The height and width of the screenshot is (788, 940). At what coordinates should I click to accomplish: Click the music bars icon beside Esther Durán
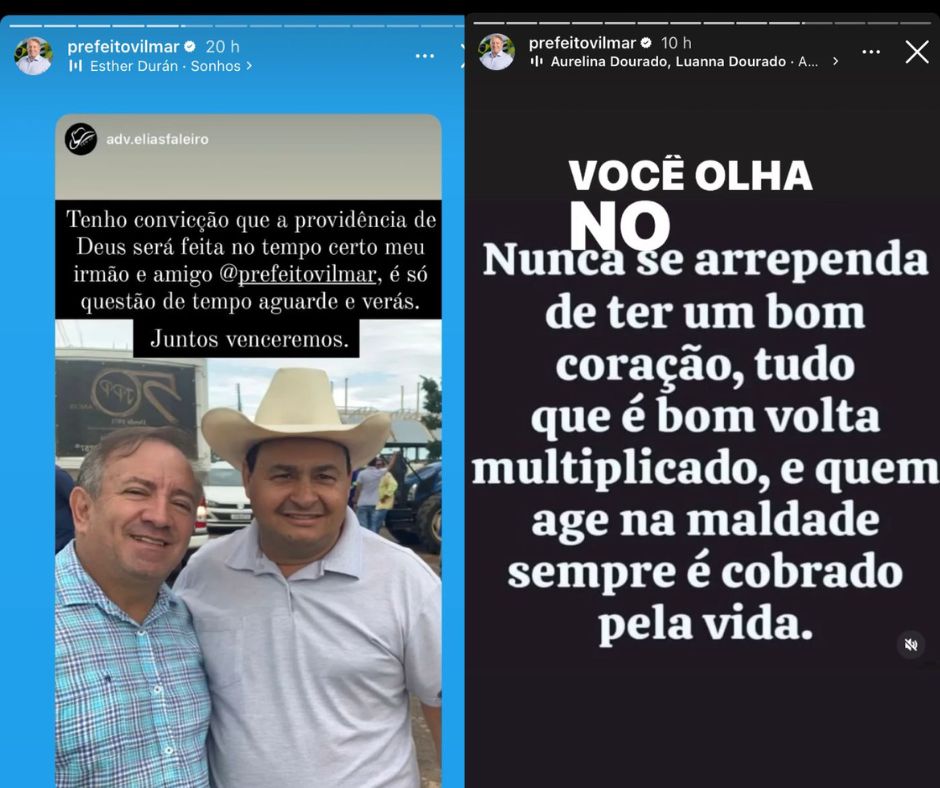point(76,66)
